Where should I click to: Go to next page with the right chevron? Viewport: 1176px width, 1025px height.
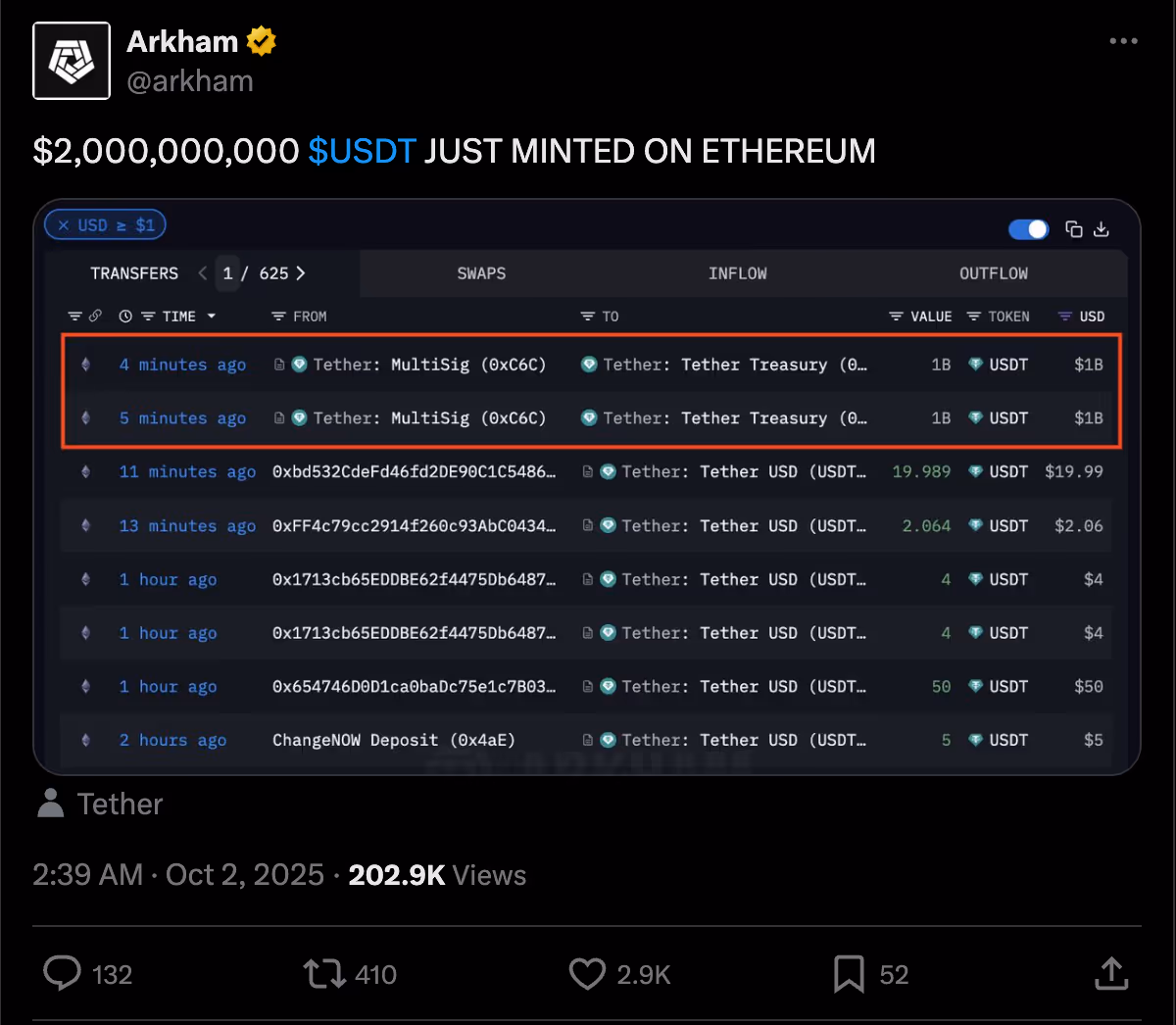(x=301, y=273)
